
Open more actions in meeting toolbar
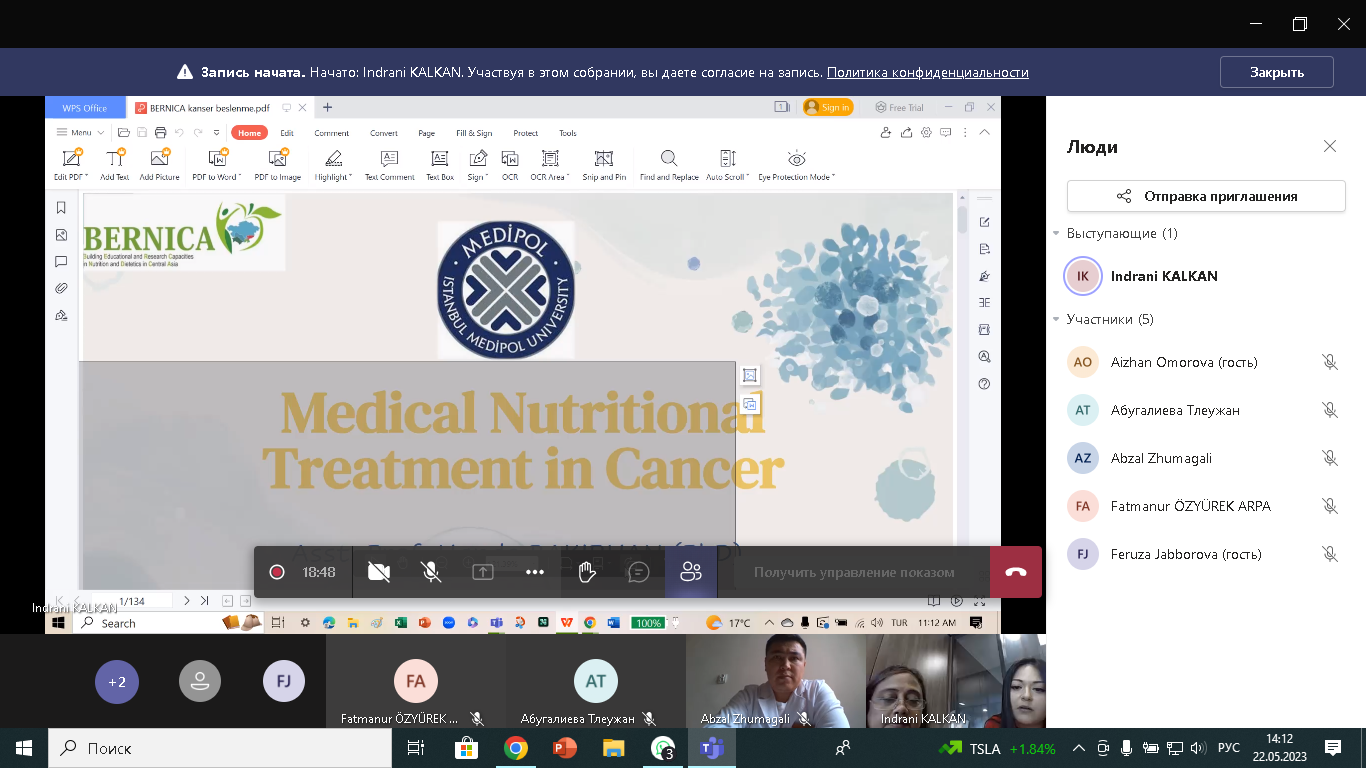click(x=535, y=572)
